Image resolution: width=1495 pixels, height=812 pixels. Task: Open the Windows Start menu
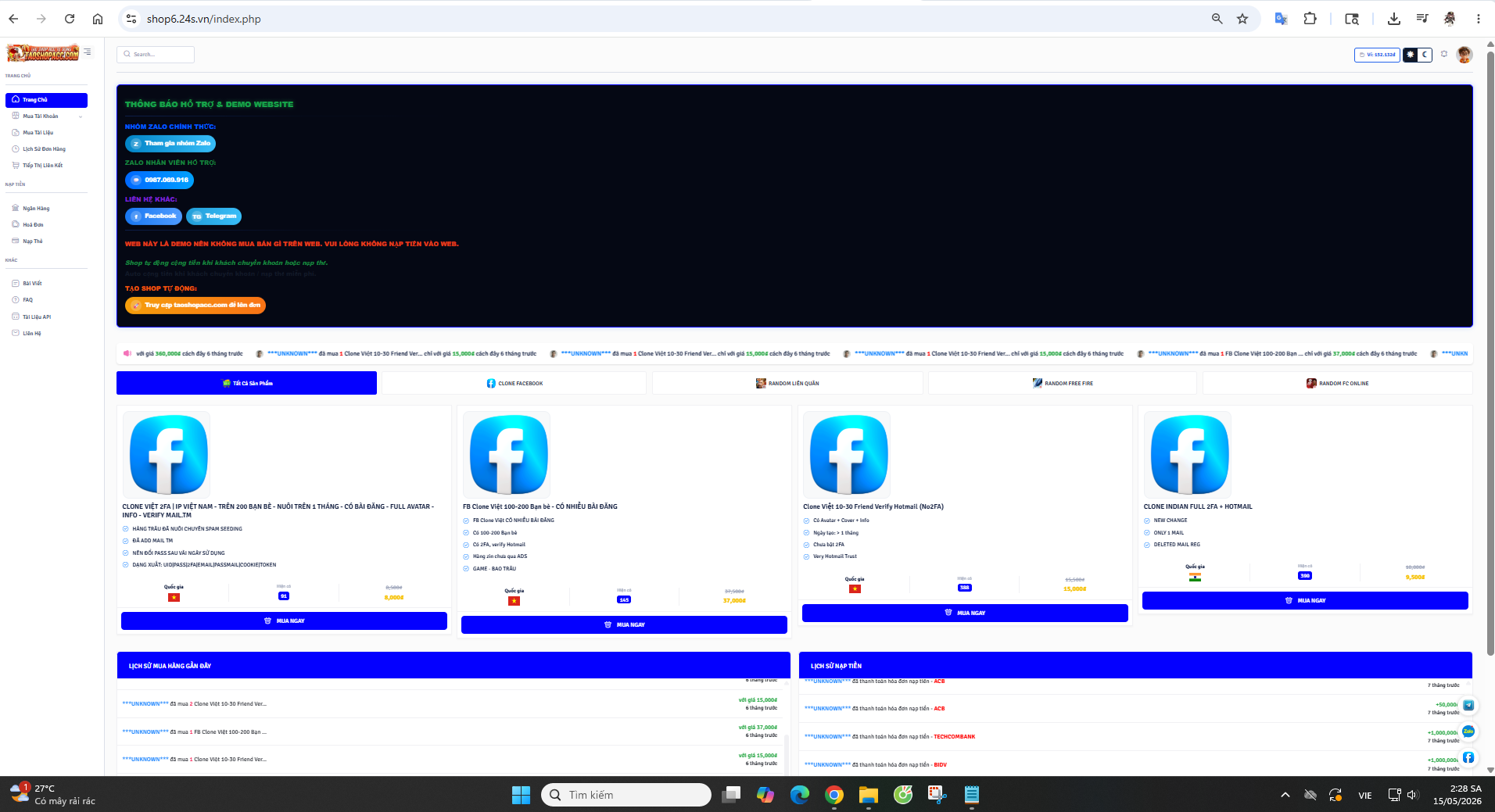point(521,795)
